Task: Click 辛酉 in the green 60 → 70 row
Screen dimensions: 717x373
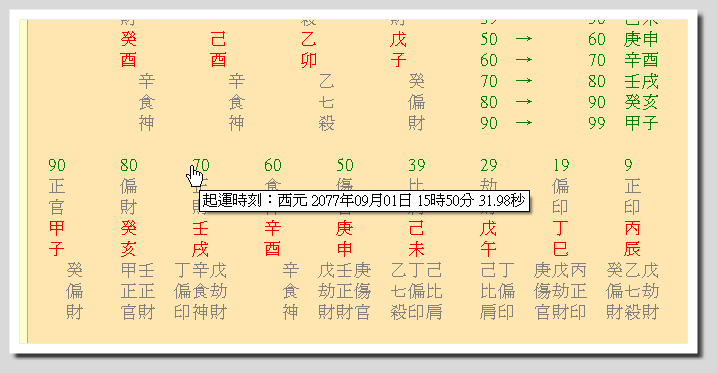Action: (x=641, y=60)
